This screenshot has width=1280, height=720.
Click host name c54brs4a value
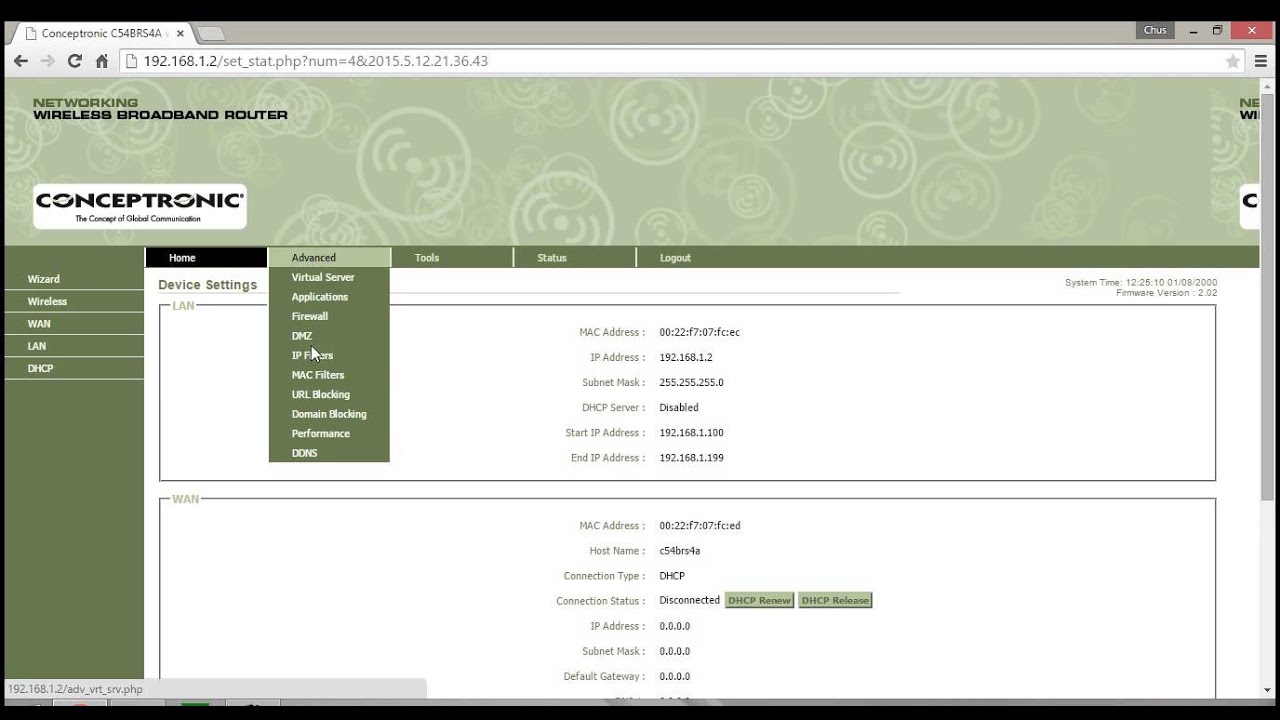click(x=680, y=550)
